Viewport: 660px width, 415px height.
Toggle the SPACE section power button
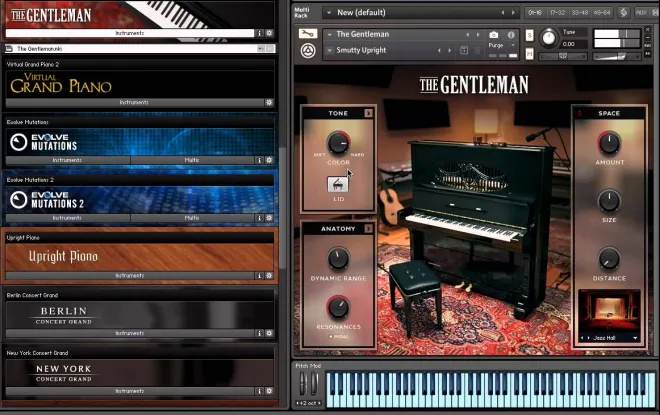click(x=580, y=113)
